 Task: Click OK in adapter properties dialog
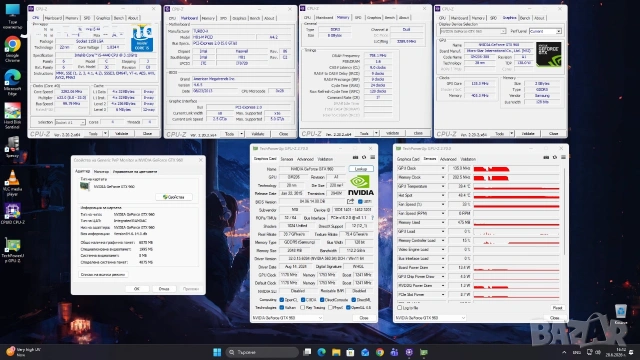tap(136, 289)
